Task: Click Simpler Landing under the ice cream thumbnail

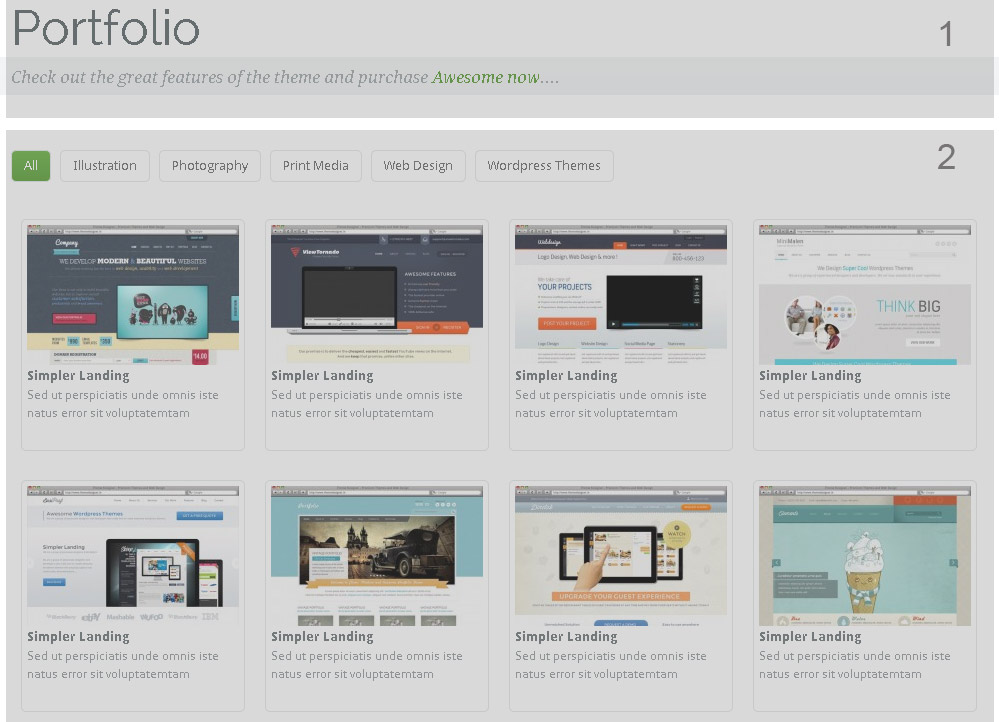Action: pos(810,636)
